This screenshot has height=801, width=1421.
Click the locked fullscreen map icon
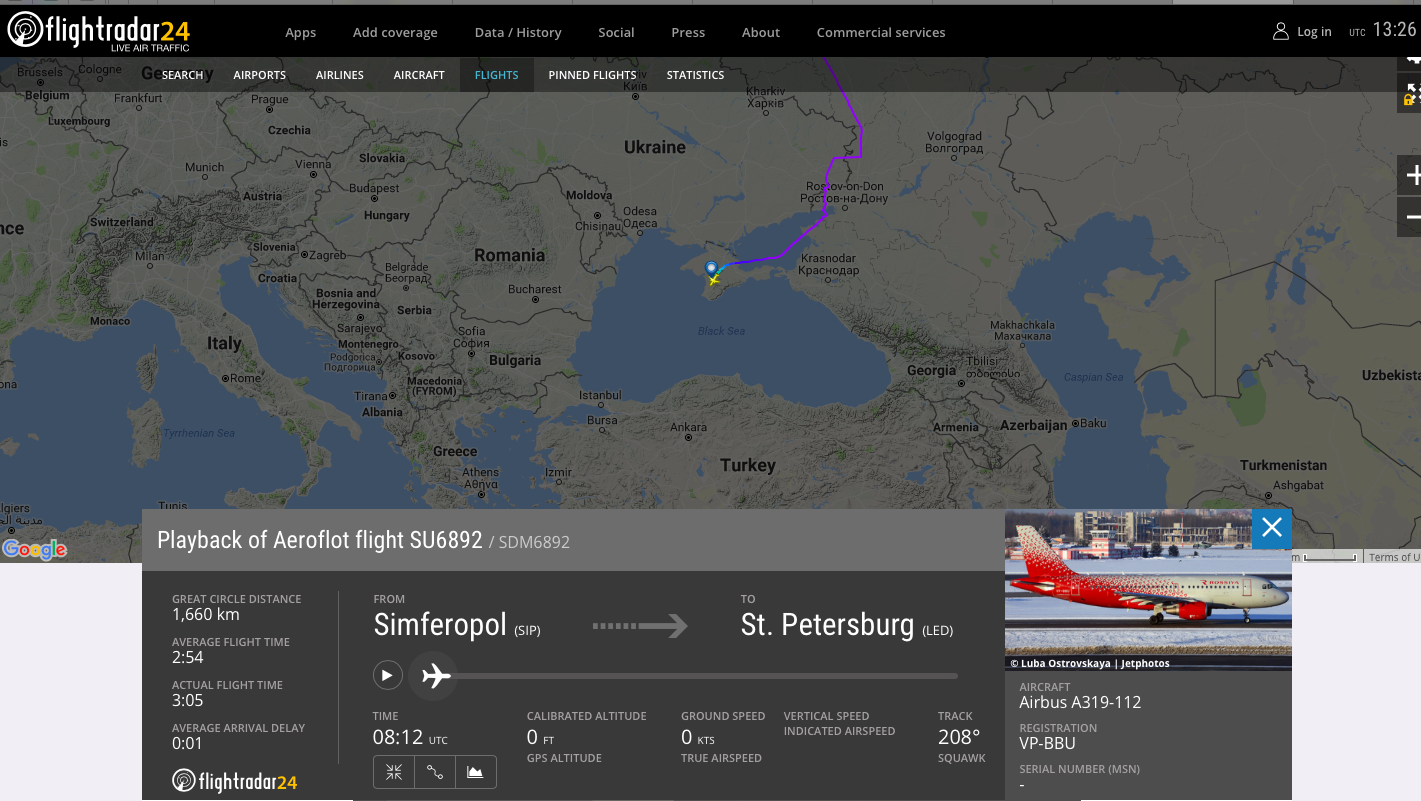(x=1411, y=96)
